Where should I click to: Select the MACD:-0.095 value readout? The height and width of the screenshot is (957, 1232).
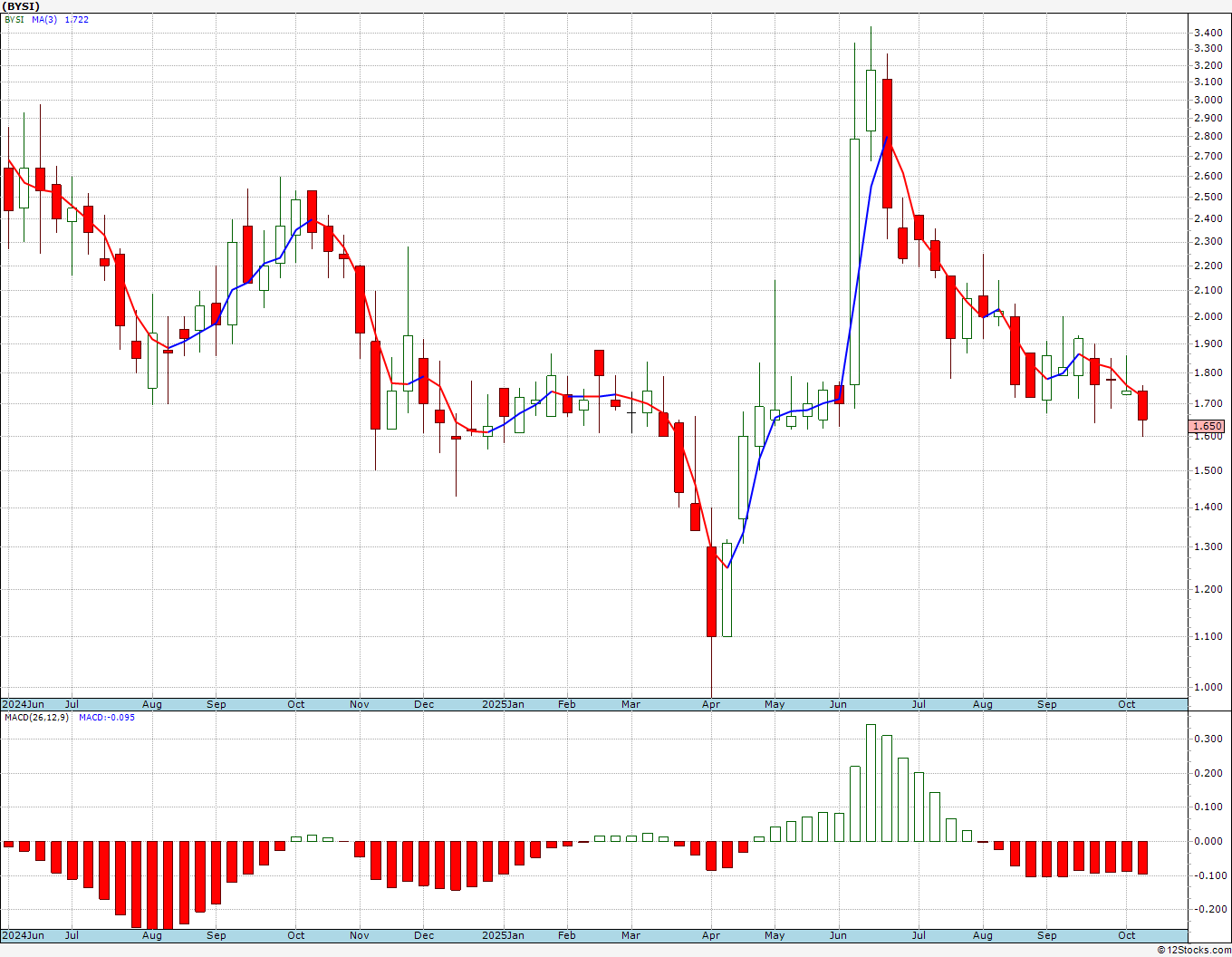click(x=107, y=718)
